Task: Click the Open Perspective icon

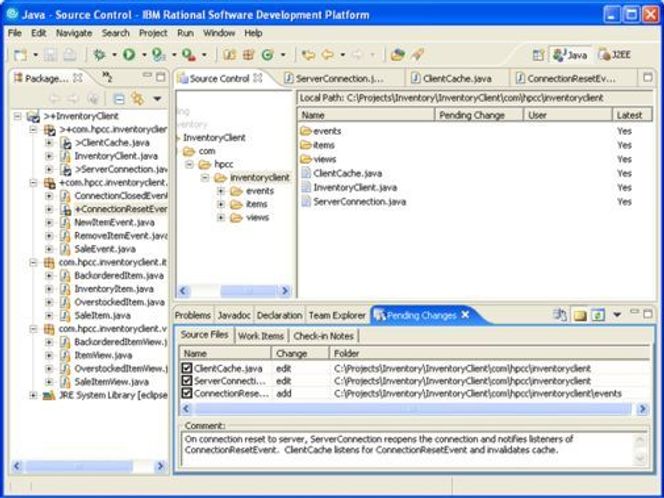Action: click(538, 55)
